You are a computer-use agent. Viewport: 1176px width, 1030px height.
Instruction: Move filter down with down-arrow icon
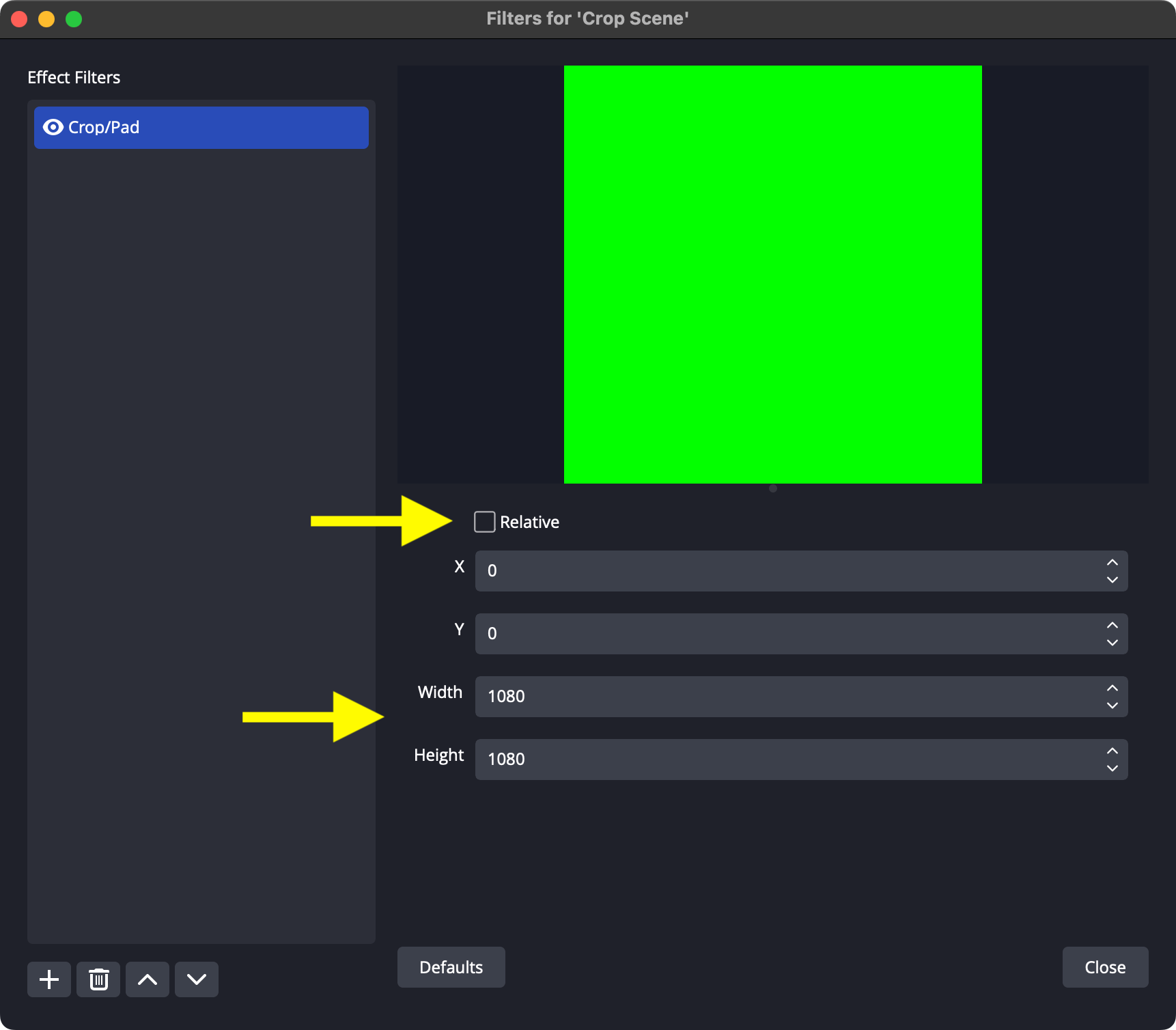pyautogui.click(x=197, y=979)
